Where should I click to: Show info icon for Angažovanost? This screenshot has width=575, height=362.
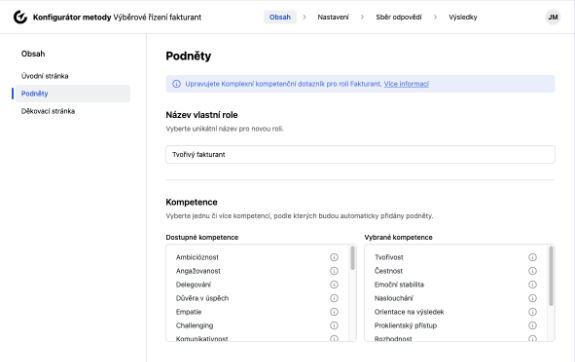pos(334,271)
